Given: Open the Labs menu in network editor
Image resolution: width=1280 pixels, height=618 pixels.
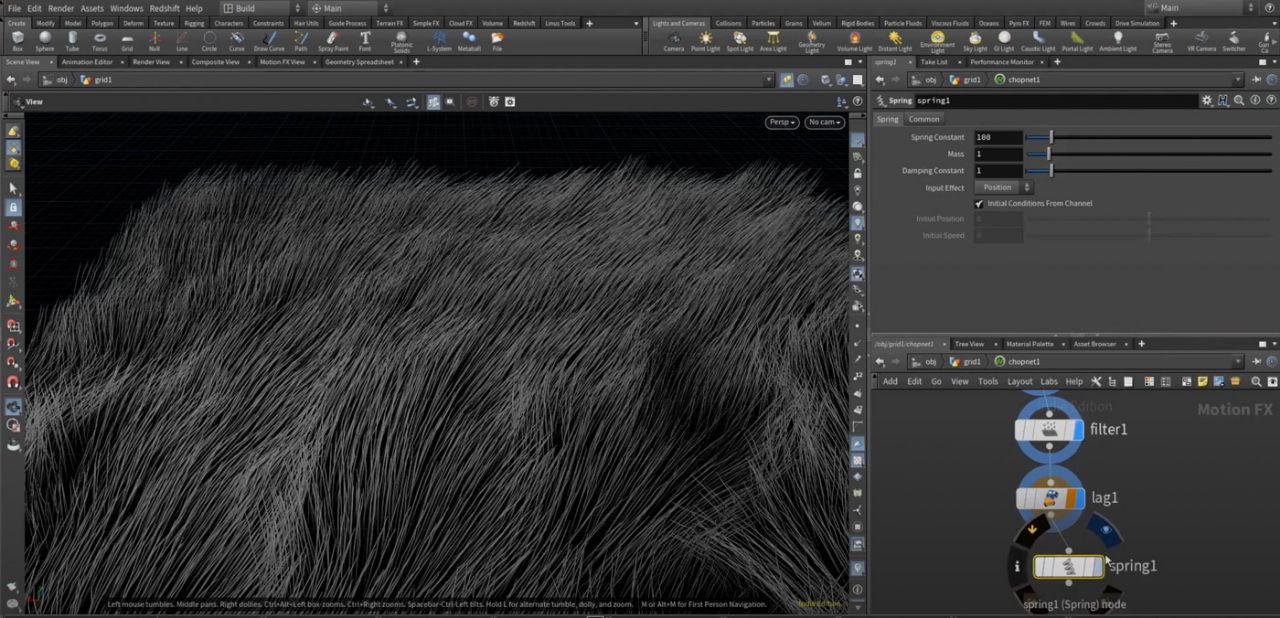Looking at the screenshot, I should tap(1049, 381).
